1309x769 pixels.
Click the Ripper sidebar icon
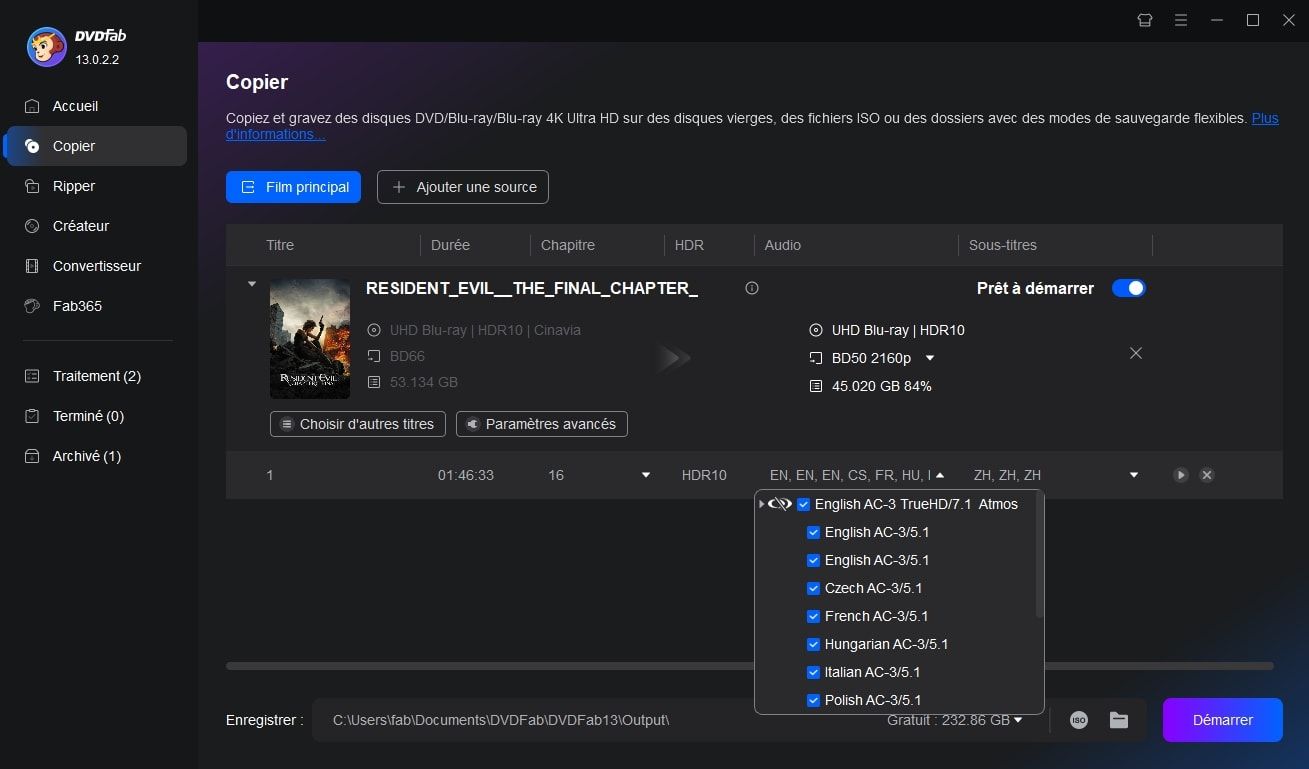(x=33, y=186)
